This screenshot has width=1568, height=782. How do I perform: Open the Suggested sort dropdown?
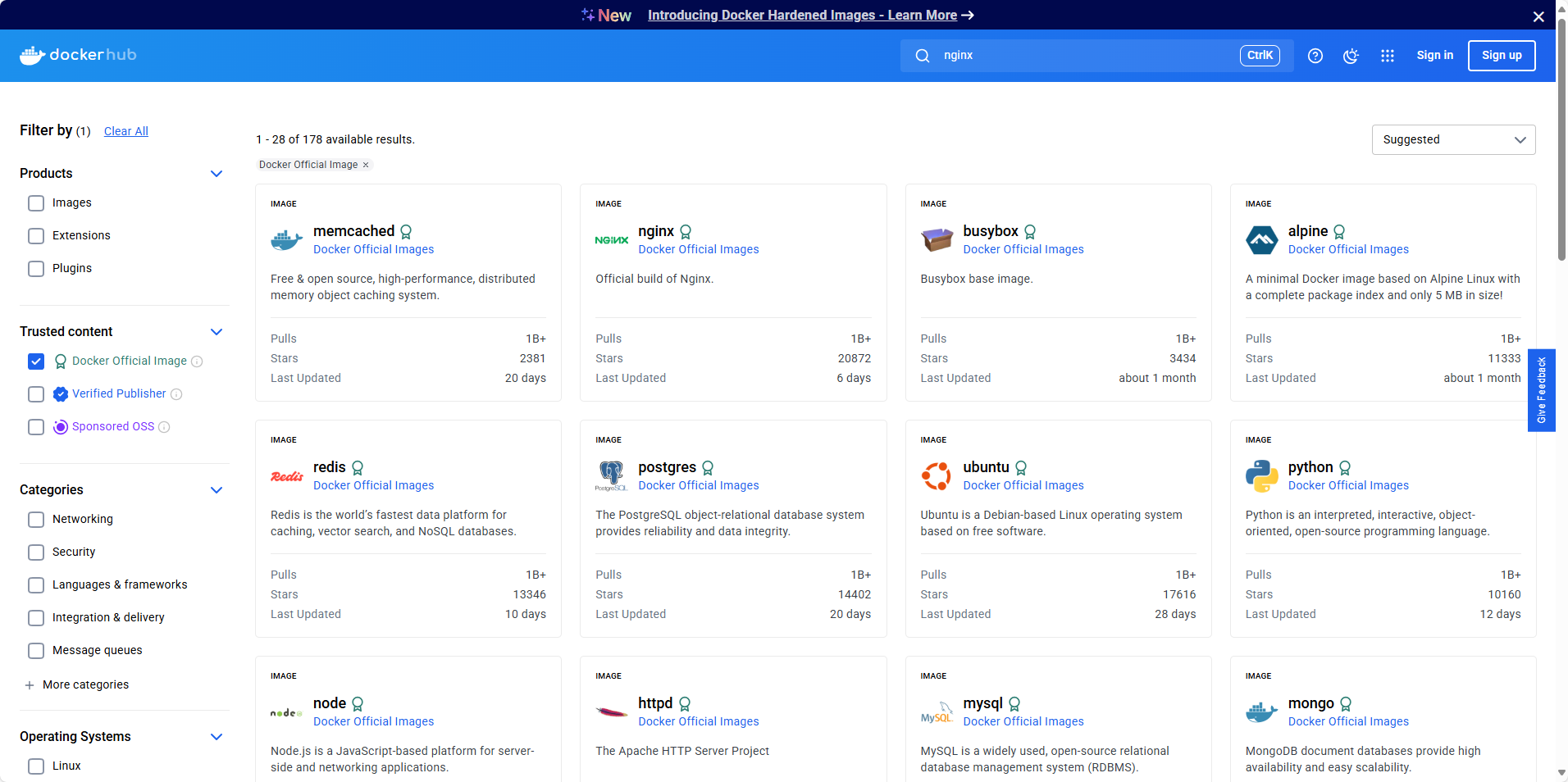point(1453,139)
